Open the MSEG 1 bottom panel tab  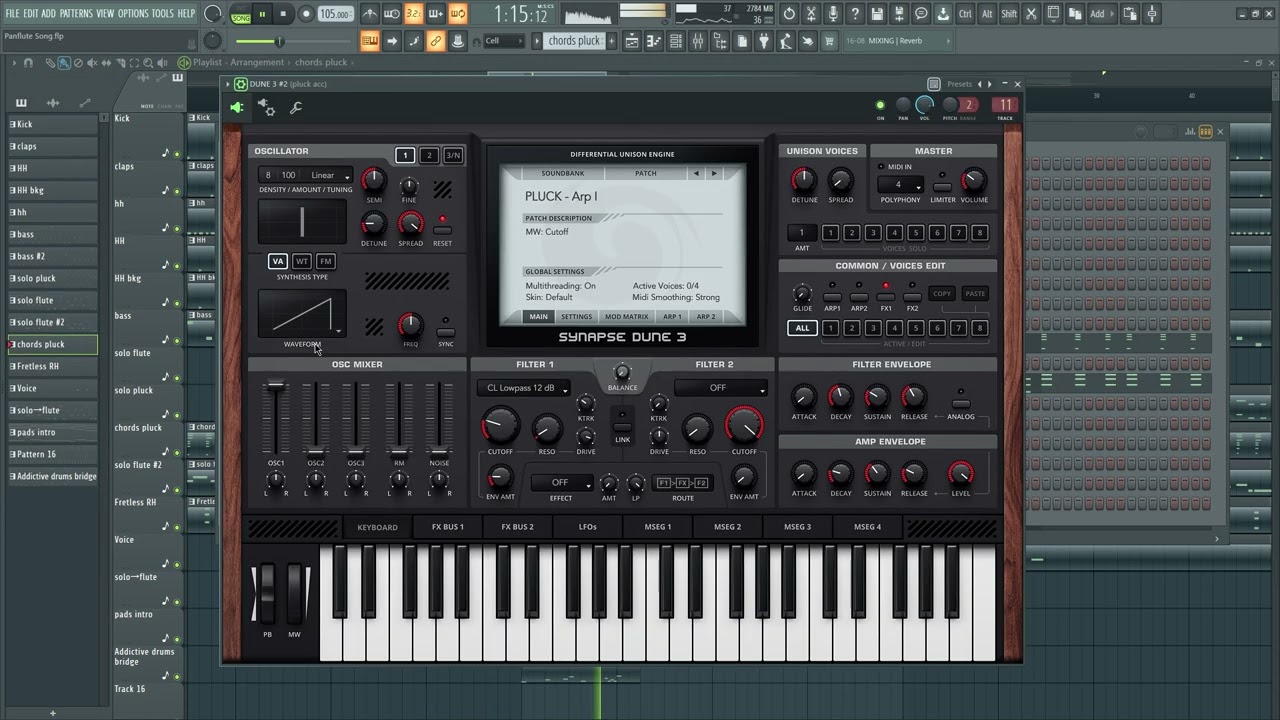657,527
